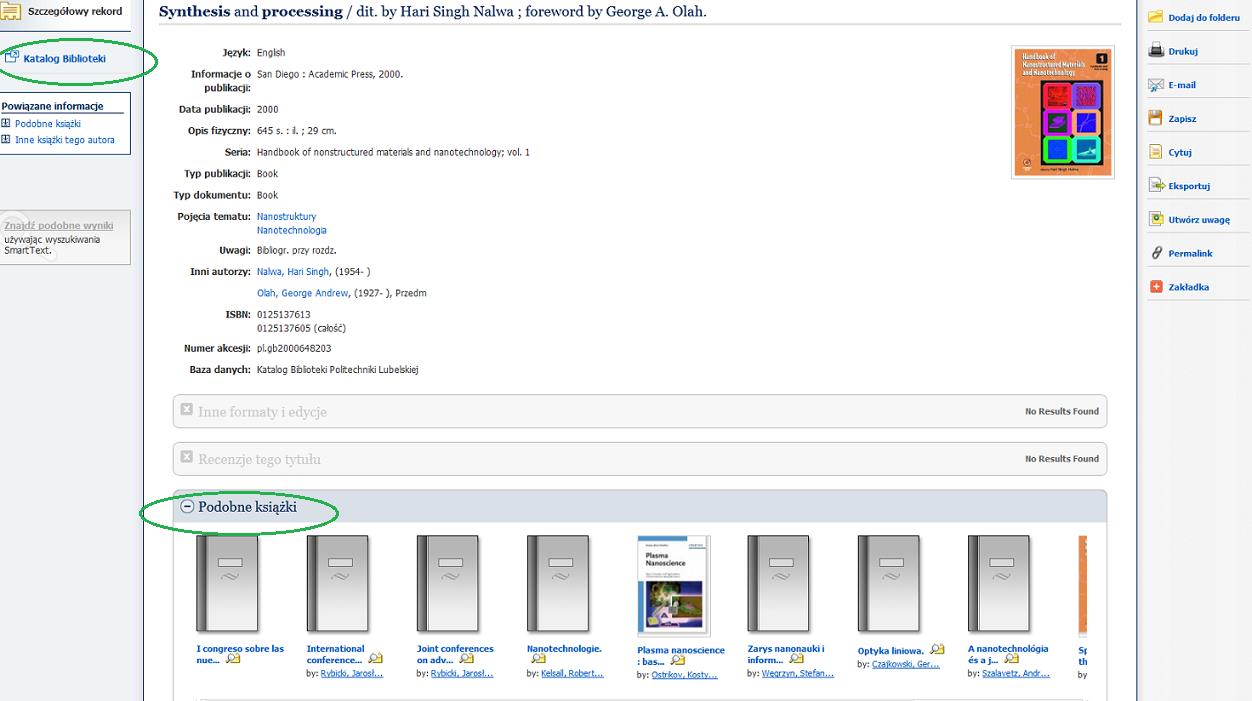1252x701 pixels.
Task: Open author link Szalavetz, Andr...
Action: click(1016, 674)
